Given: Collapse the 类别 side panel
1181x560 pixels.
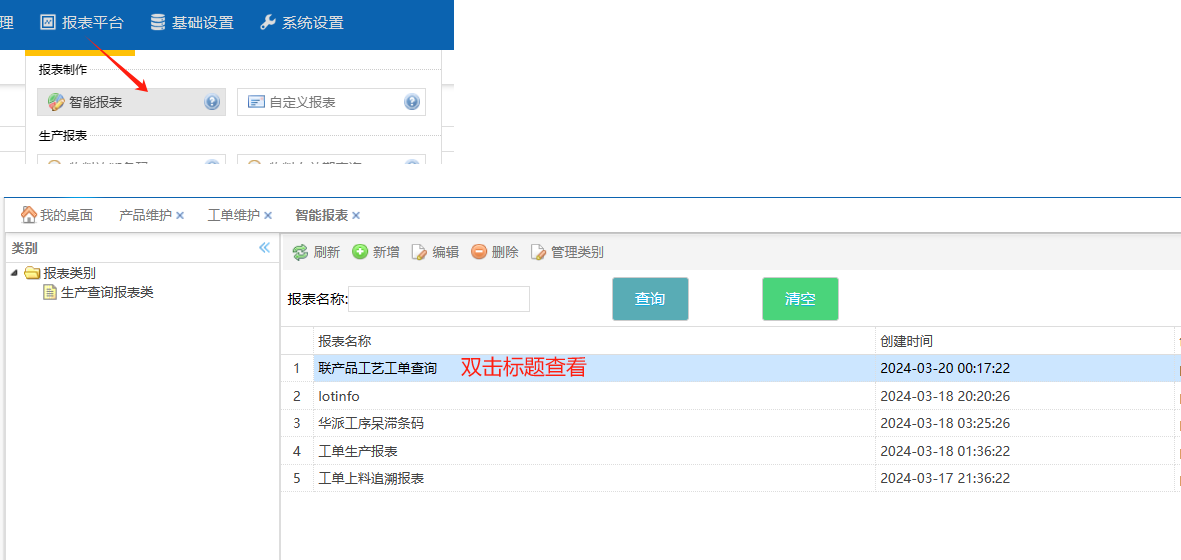Looking at the screenshot, I should [264, 248].
